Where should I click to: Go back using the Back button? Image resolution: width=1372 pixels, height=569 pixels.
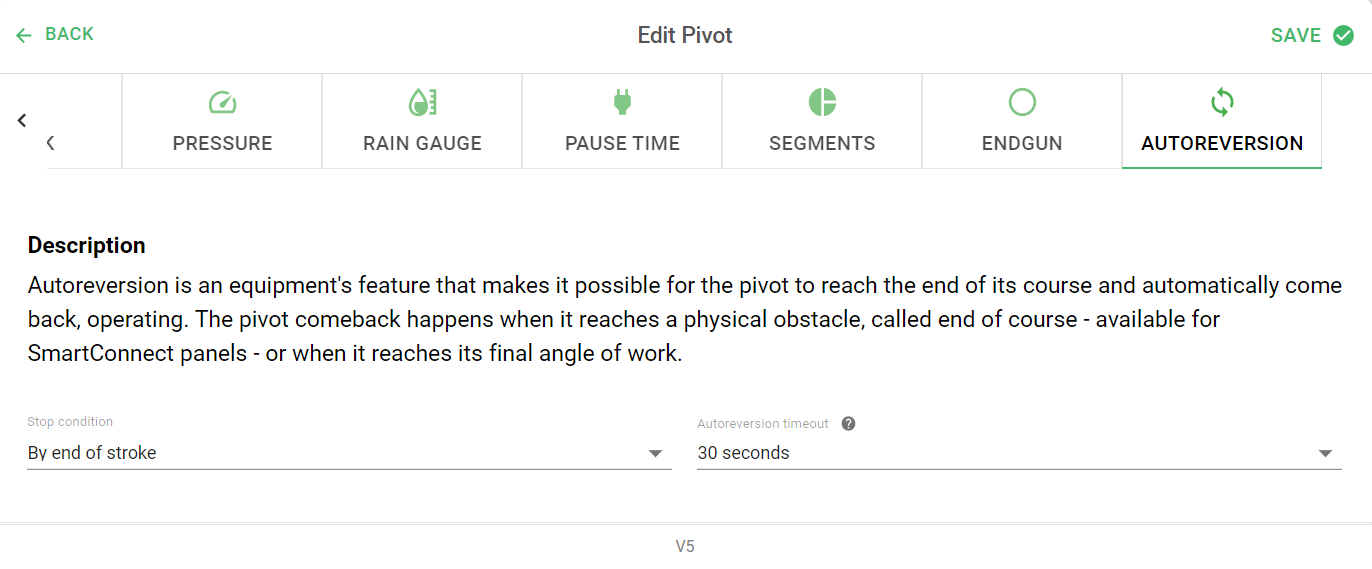55,35
